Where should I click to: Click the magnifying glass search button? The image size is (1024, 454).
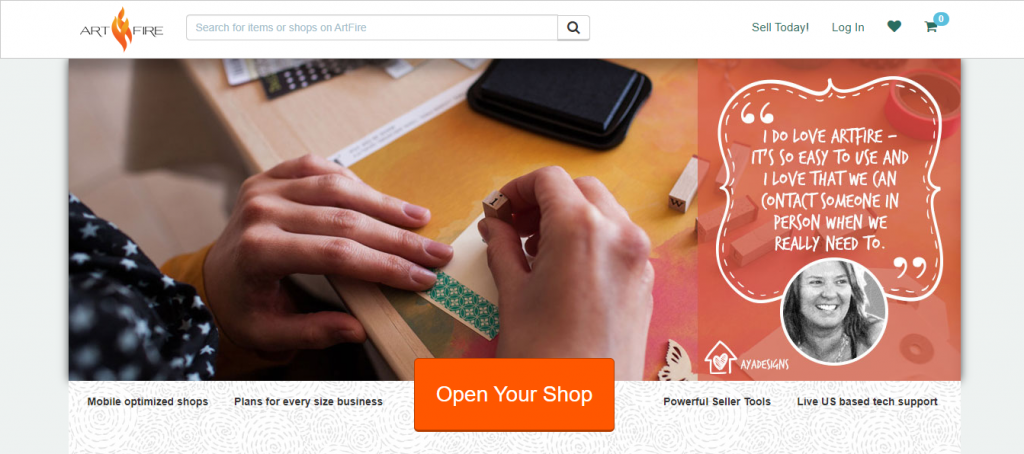tap(573, 27)
